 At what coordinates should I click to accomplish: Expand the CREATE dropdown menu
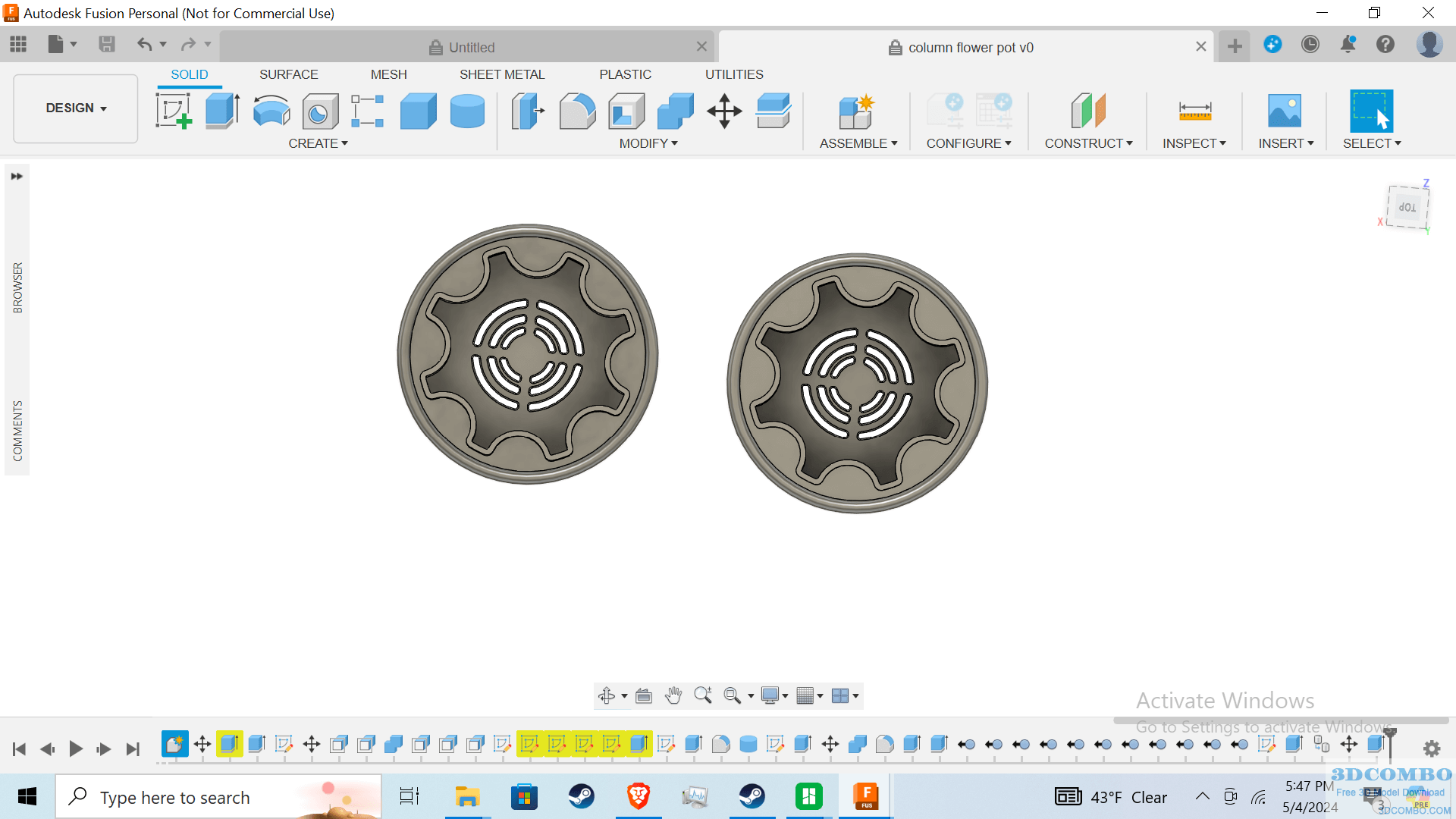click(318, 143)
